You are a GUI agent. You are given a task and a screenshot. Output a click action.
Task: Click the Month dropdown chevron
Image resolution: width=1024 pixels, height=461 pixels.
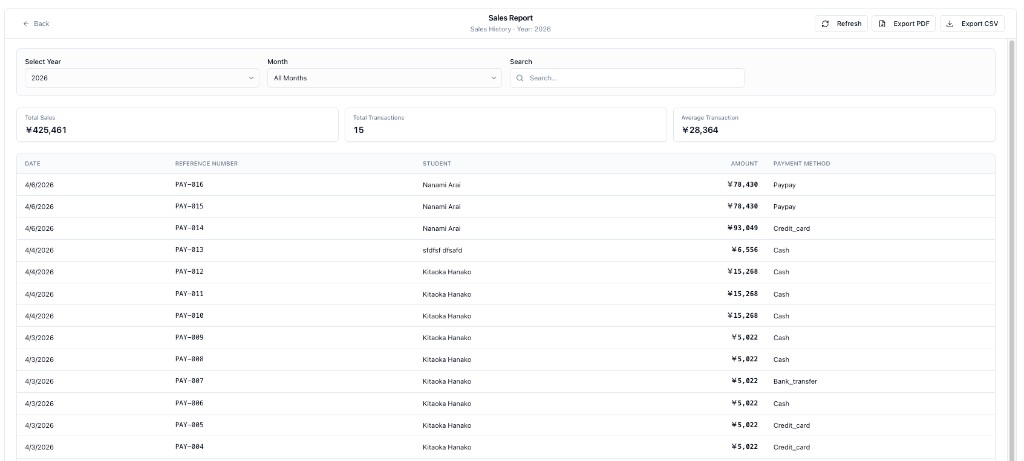(x=493, y=78)
